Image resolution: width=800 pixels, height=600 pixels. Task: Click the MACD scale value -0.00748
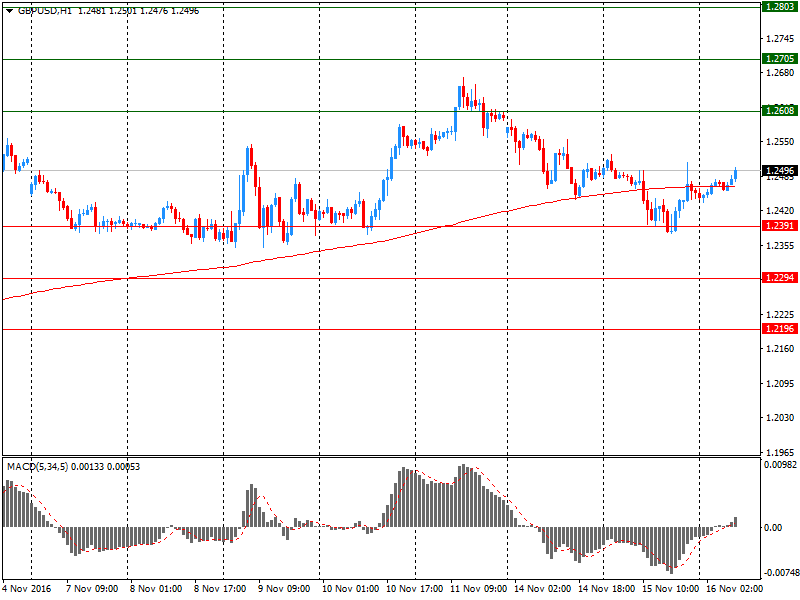tap(781, 573)
